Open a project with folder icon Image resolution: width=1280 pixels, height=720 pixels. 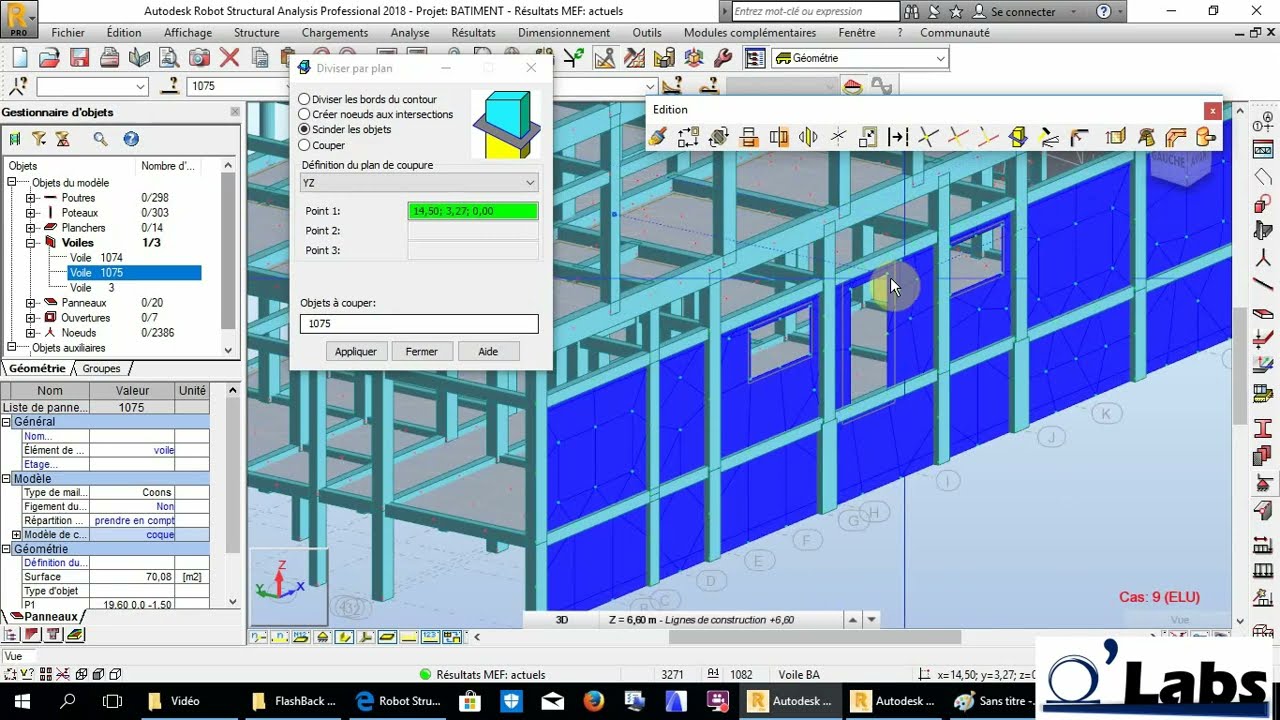point(50,58)
